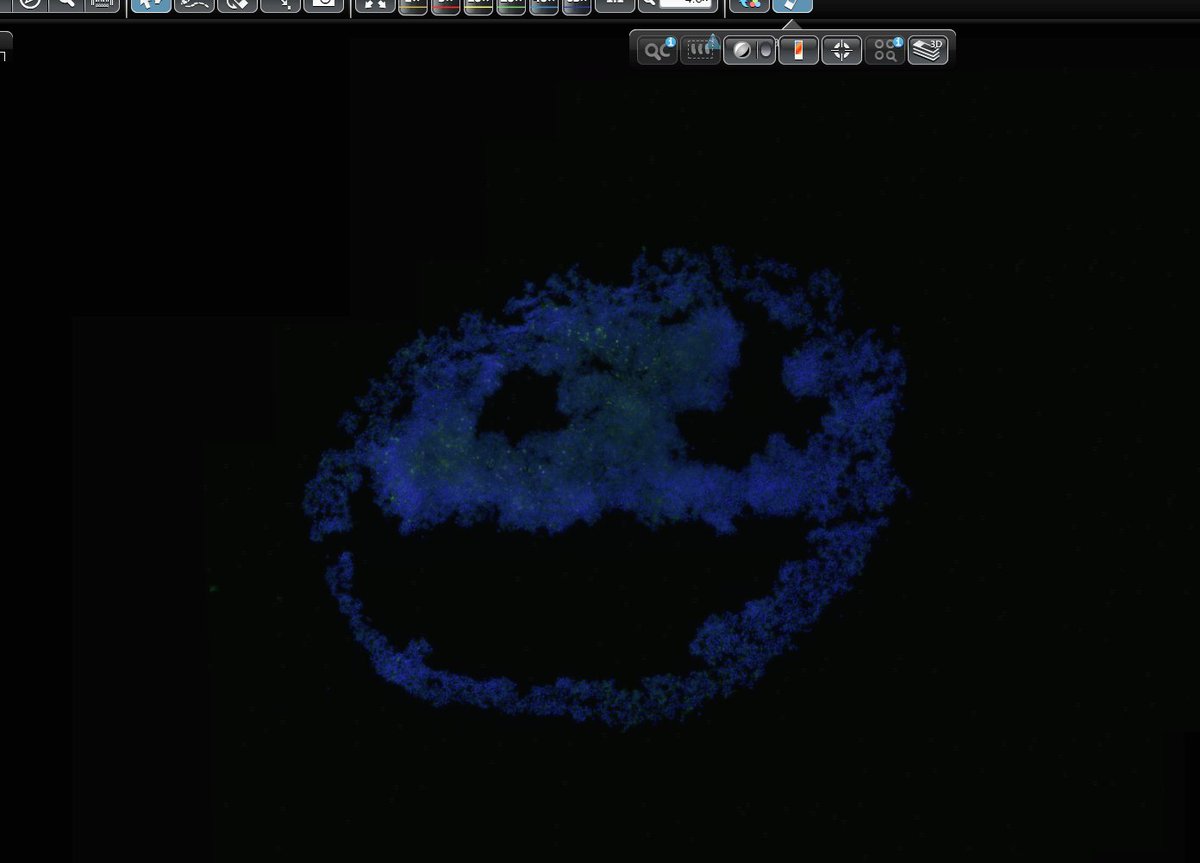Click the camera snapshot icon

(323, 4)
